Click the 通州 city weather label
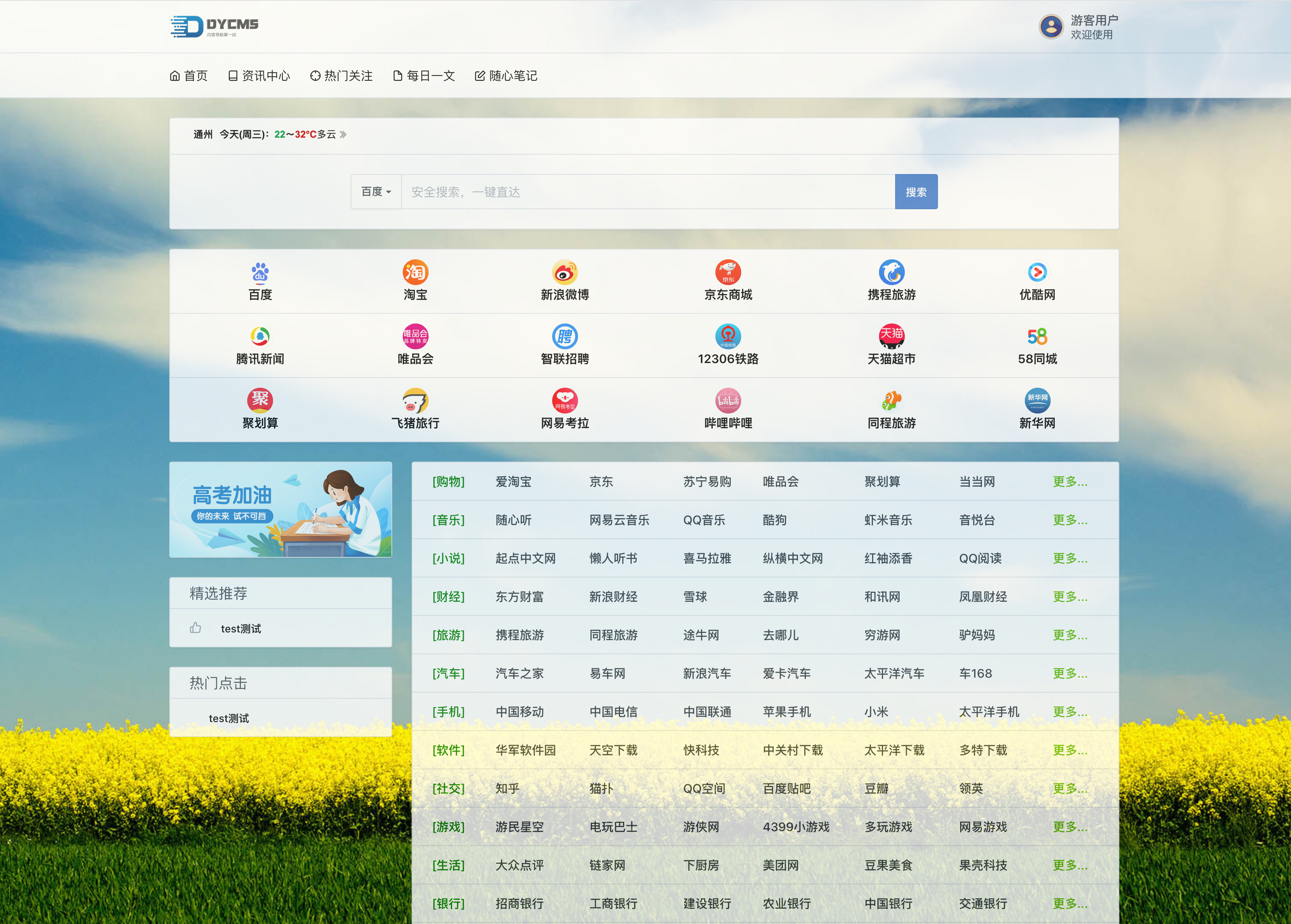 202,134
